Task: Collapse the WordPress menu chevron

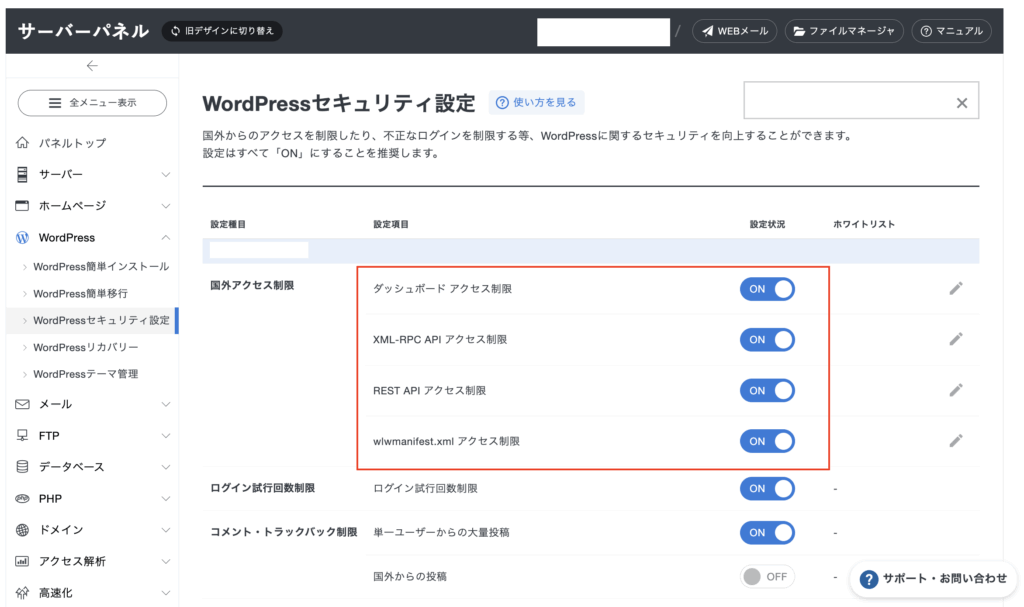Action: pos(166,237)
